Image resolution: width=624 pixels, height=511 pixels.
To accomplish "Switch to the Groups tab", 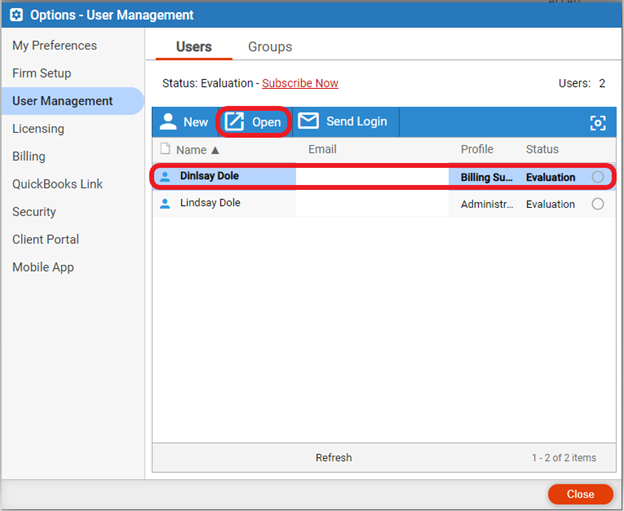I will pos(270,47).
